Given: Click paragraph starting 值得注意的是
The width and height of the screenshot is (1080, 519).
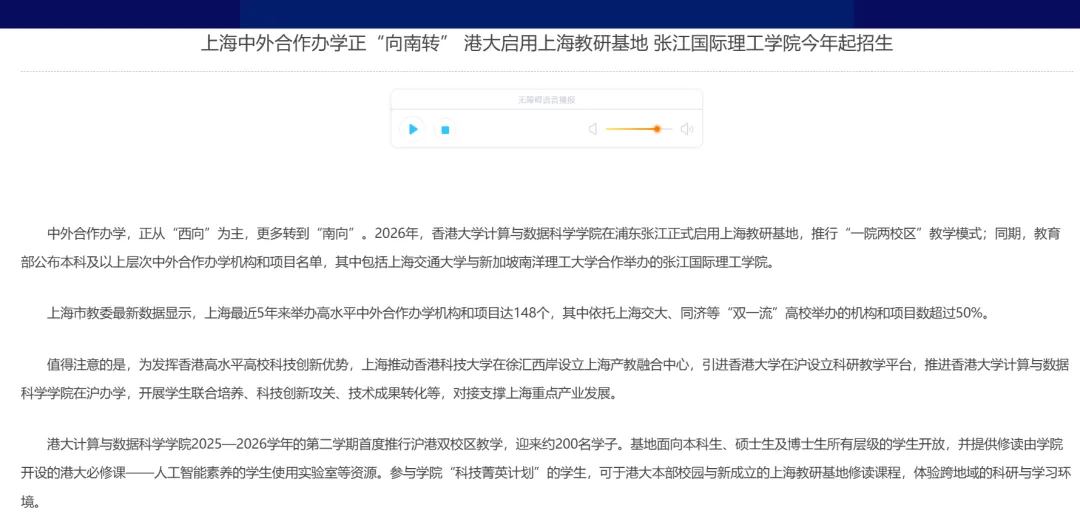Looking at the screenshot, I should (545, 379).
